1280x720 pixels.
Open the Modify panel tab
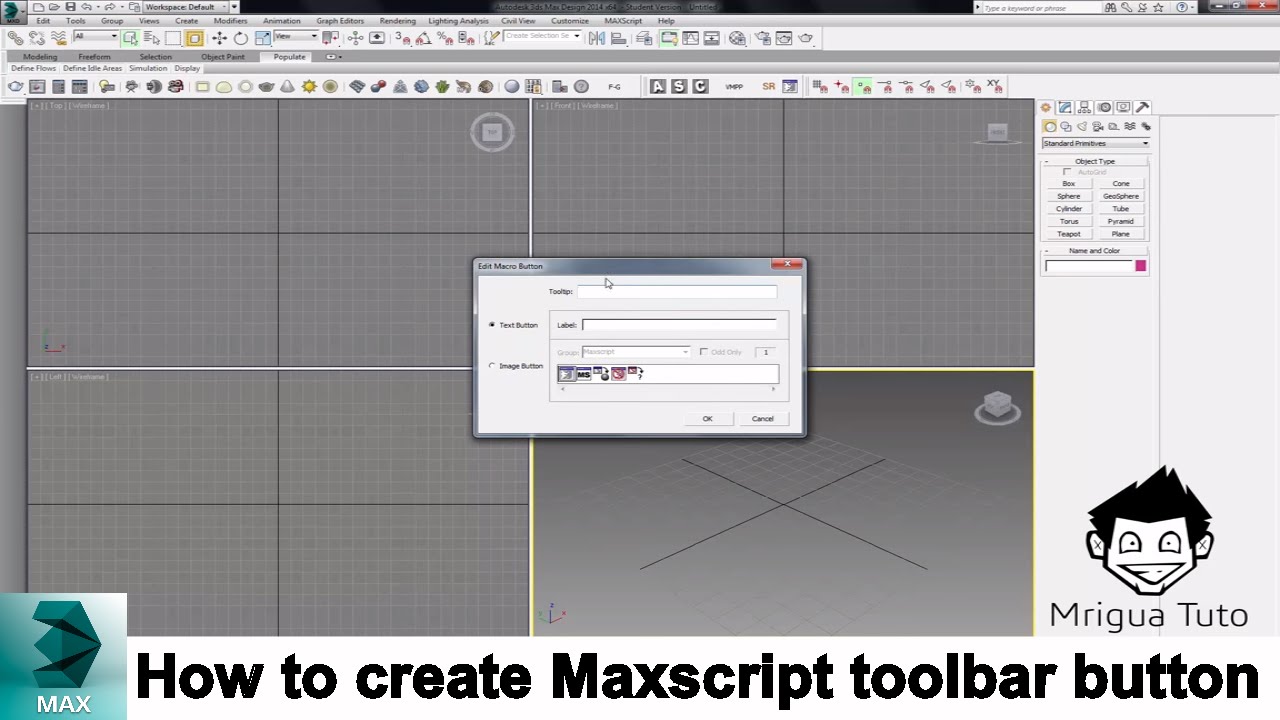1065,107
